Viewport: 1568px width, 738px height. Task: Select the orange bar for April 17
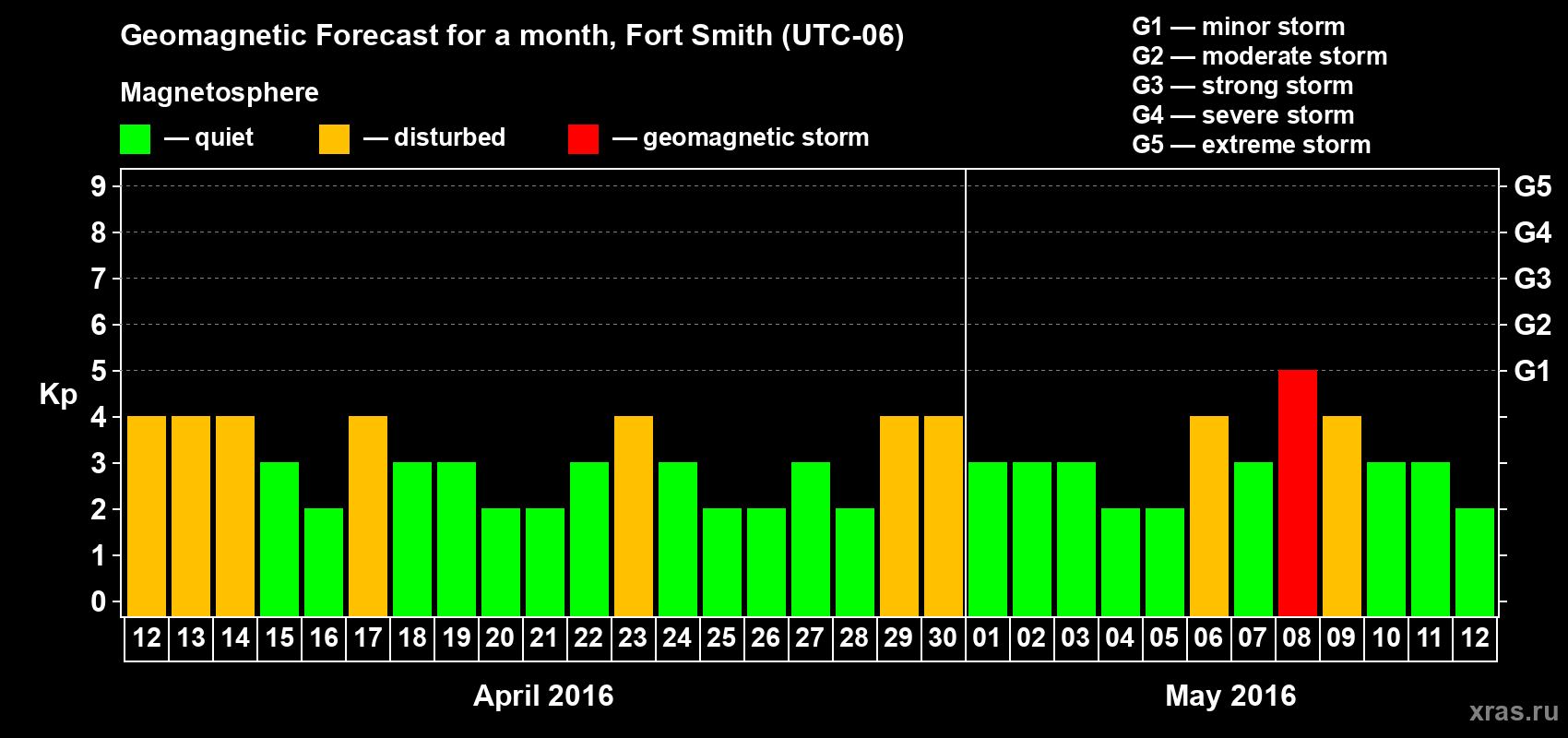pos(368,516)
